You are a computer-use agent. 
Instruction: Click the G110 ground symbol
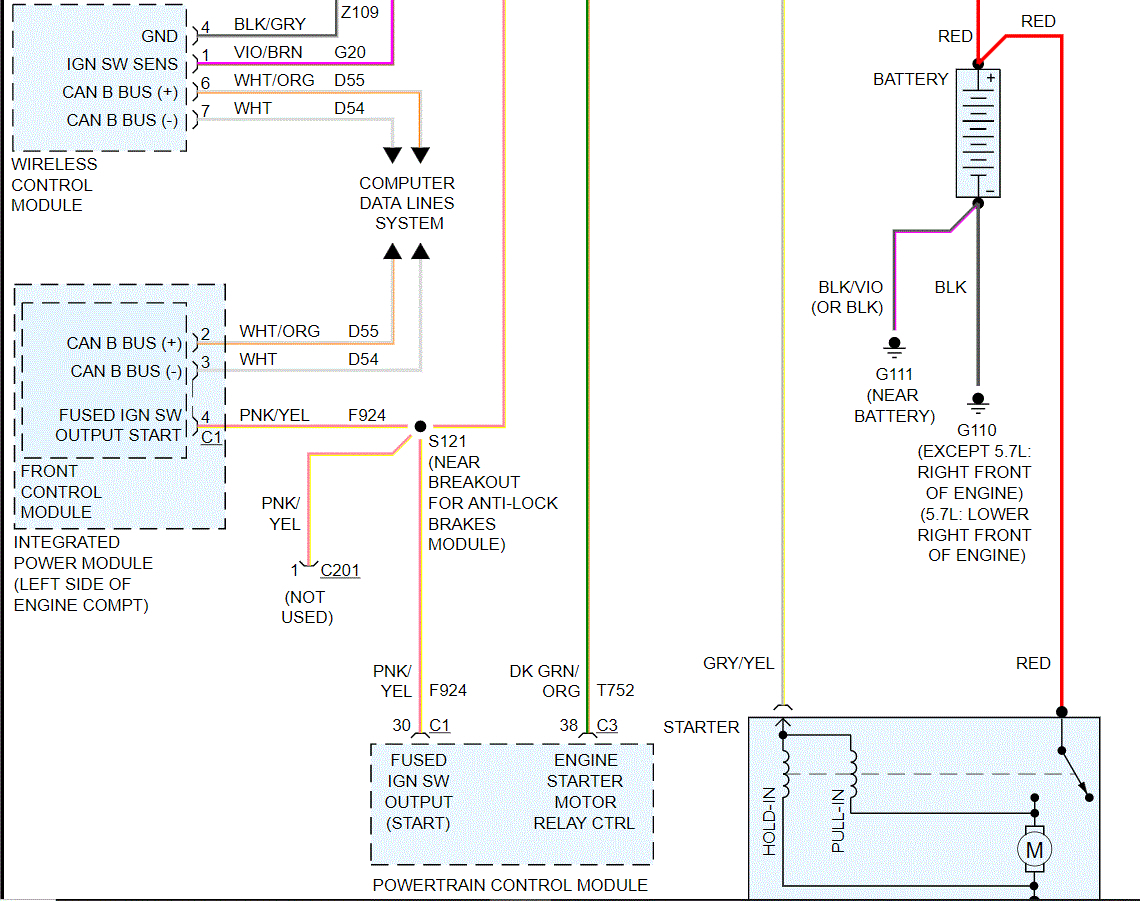pos(978,402)
